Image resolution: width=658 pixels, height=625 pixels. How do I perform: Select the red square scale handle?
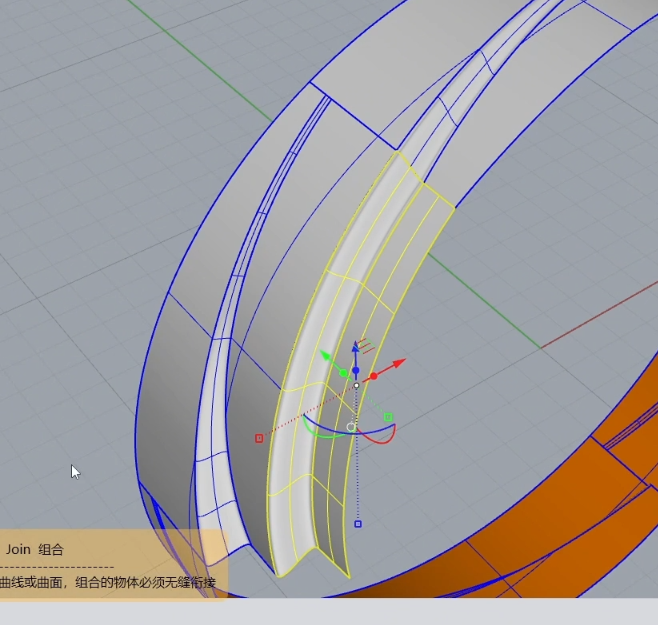pyautogui.click(x=259, y=438)
